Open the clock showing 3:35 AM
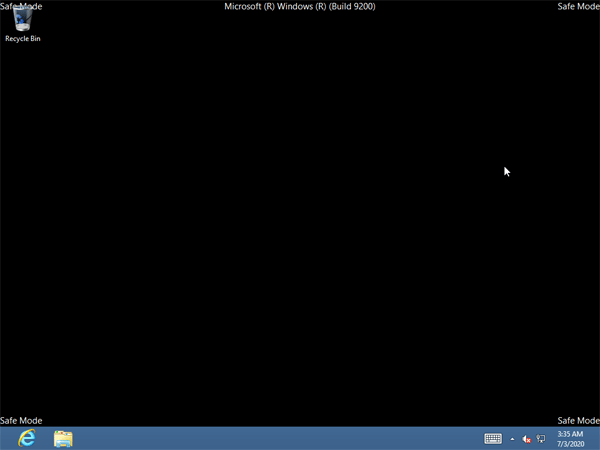The image size is (600, 450). coord(571,439)
